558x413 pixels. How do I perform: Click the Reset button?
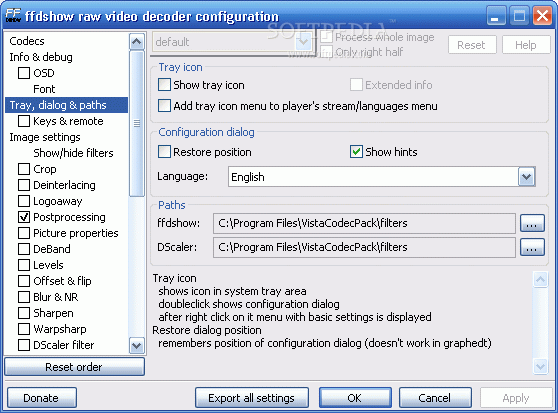tap(472, 45)
